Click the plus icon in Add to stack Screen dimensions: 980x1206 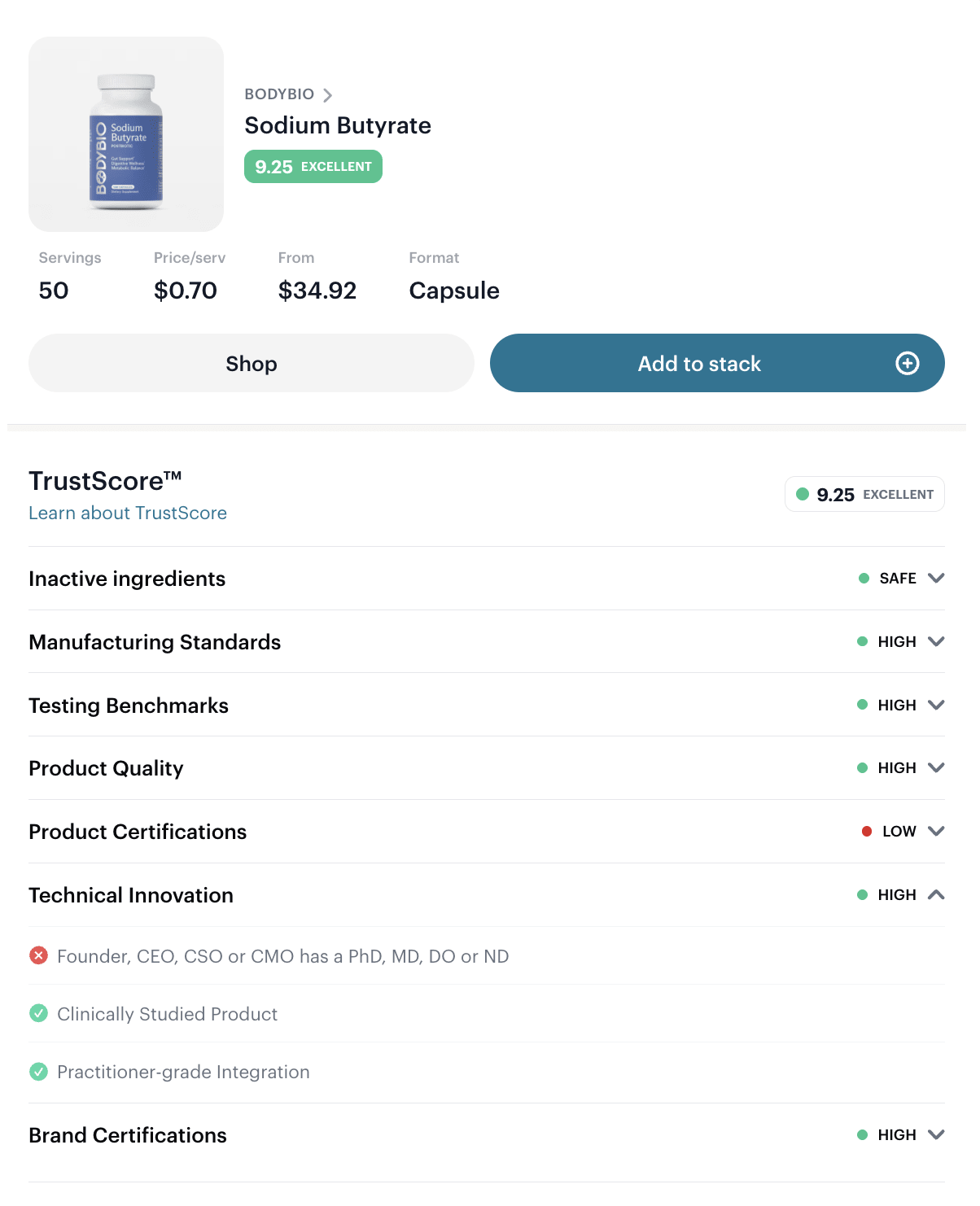pyautogui.click(x=907, y=363)
